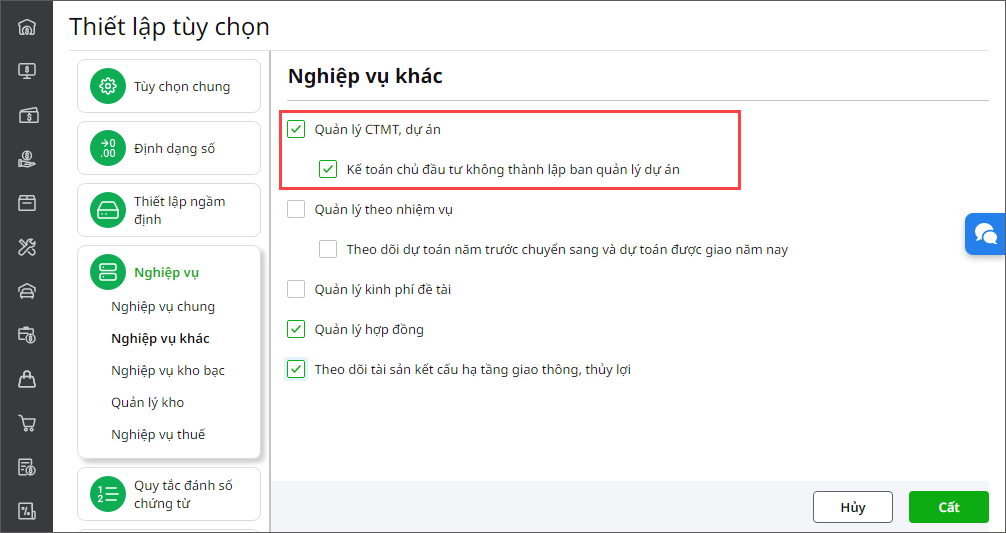
Task: Uncheck Quản lý CTMT, dự án
Action: (296, 130)
